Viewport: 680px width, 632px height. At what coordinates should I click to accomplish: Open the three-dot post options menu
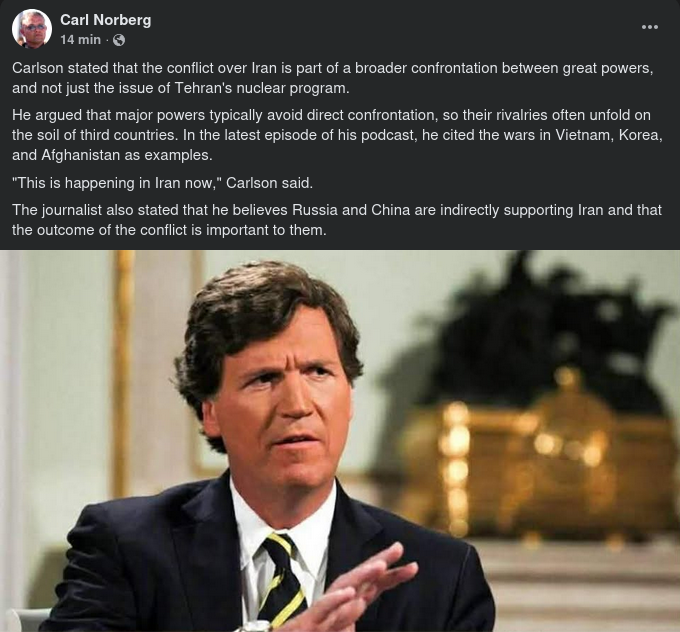coord(650,27)
